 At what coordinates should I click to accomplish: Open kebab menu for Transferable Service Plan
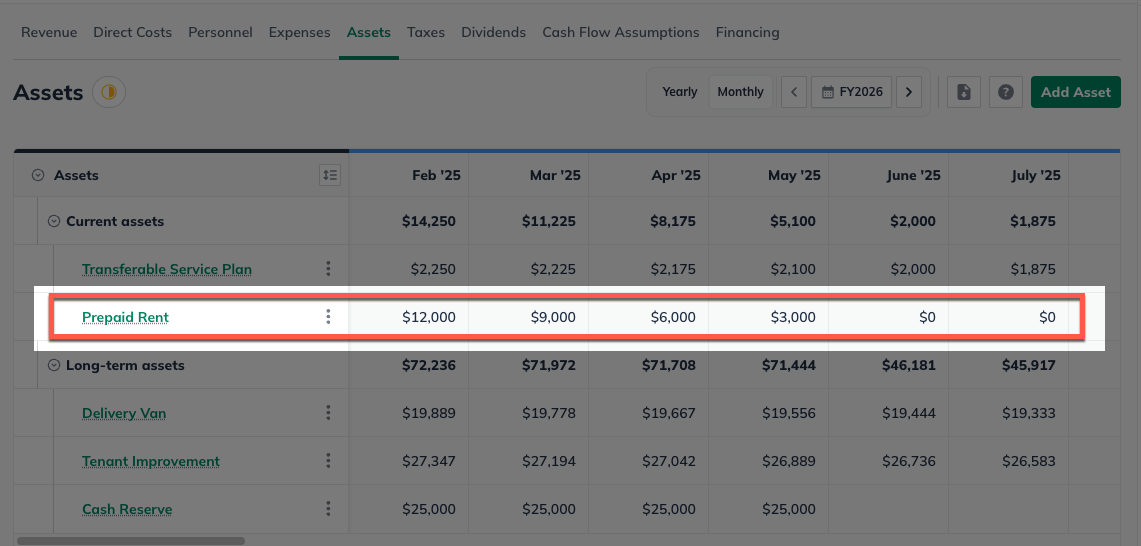pyautogui.click(x=328, y=269)
